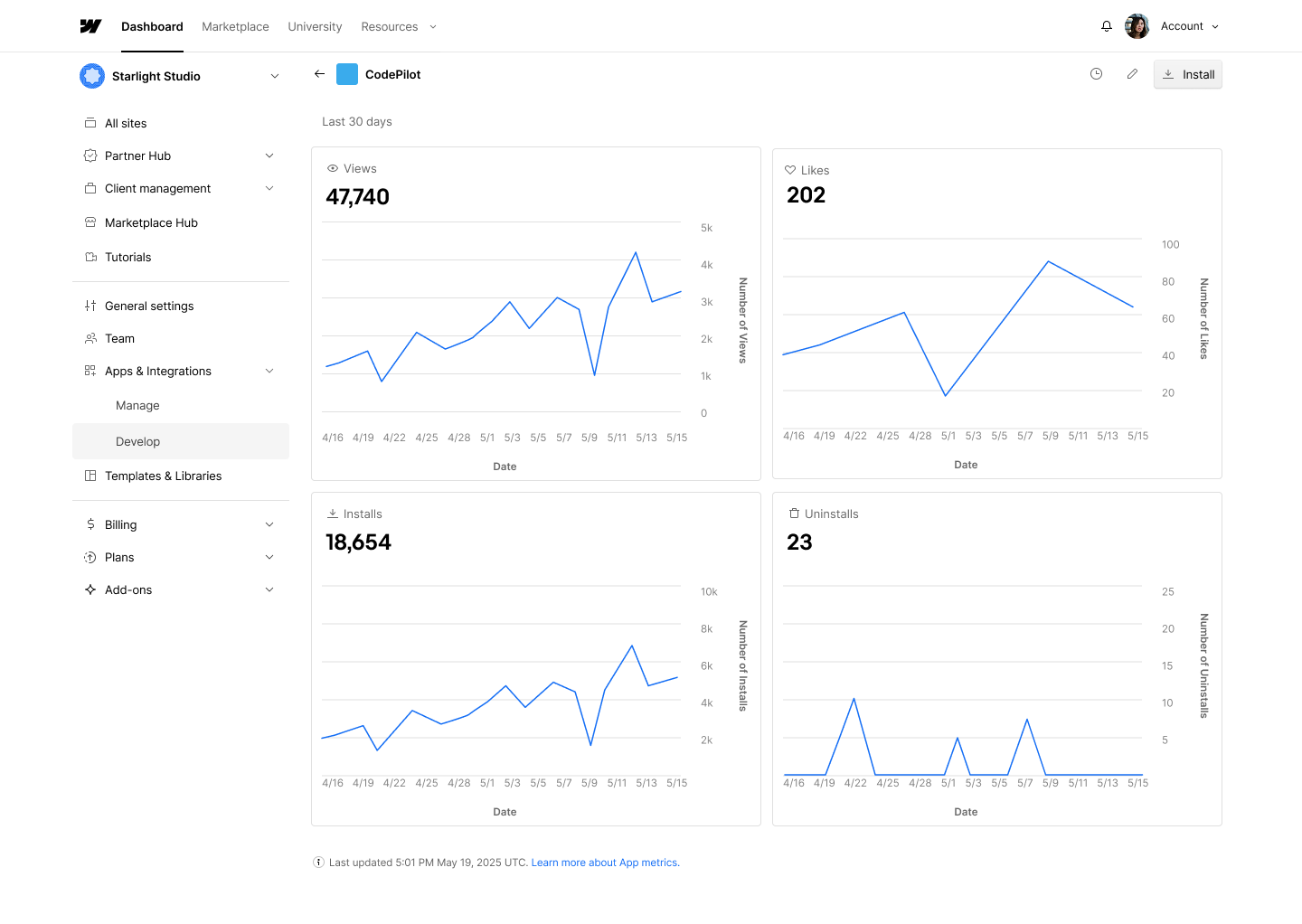Switch to the Marketplace tab
The height and width of the screenshot is (924, 1302).
click(235, 26)
